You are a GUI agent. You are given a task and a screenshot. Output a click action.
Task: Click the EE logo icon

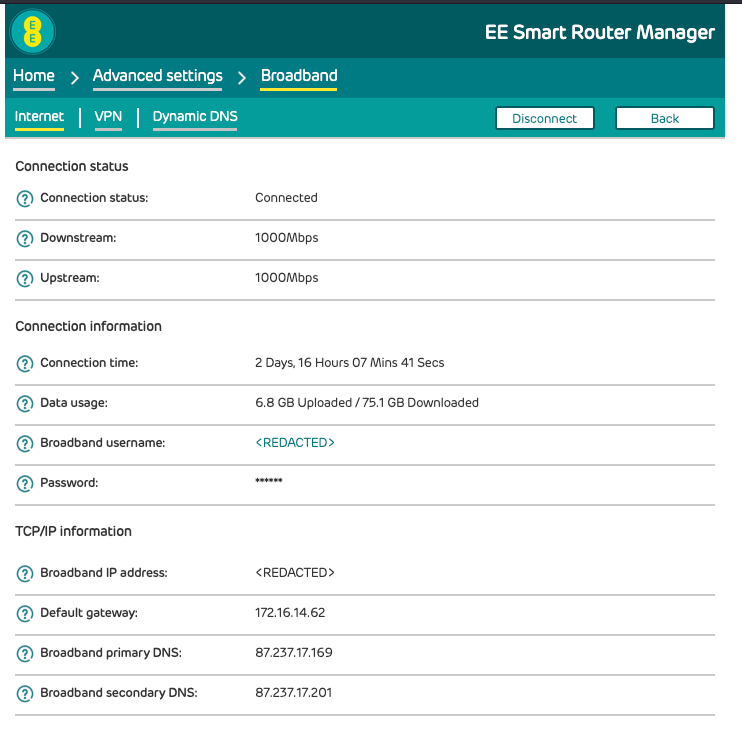[x=33, y=32]
